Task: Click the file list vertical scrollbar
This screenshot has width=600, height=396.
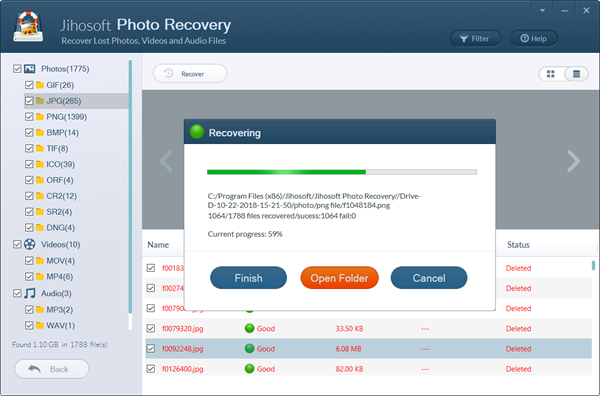Action: click(x=593, y=265)
